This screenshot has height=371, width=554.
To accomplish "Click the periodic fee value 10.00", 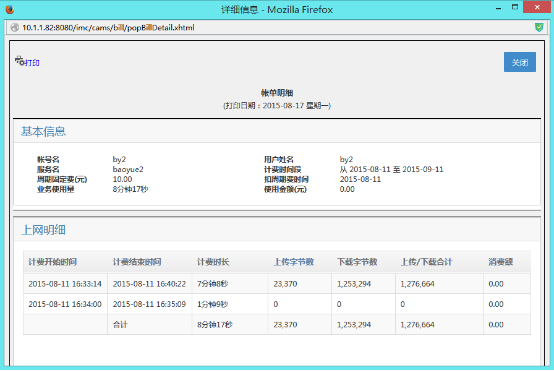I will 122,179.
